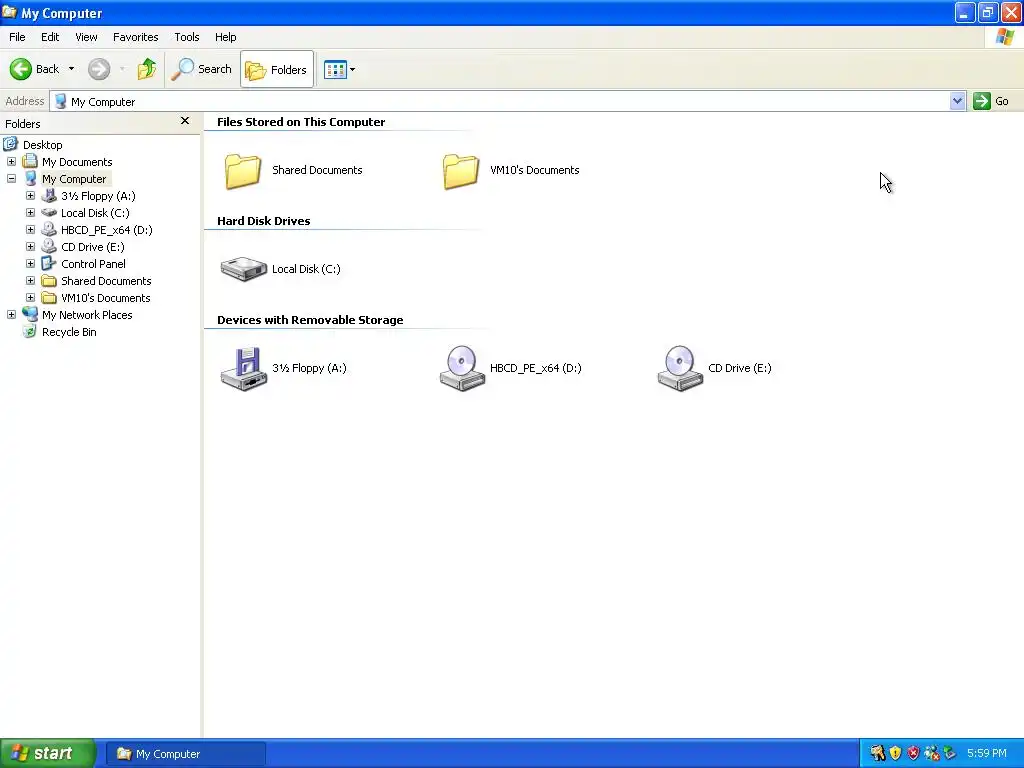Open the File menu
Viewport: 1024px width, 768px height.
[18, 37]
